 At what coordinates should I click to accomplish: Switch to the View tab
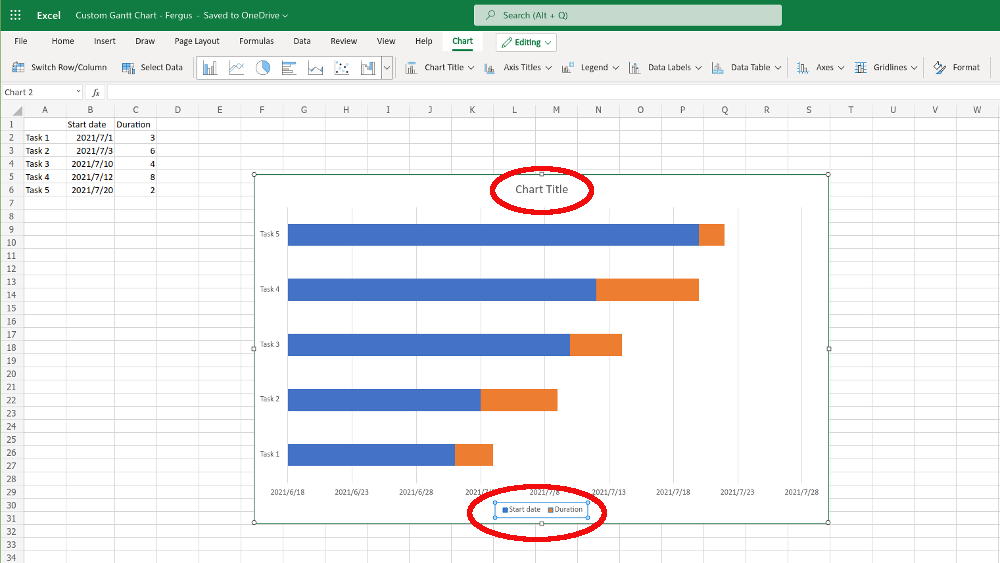click(386, 41)
